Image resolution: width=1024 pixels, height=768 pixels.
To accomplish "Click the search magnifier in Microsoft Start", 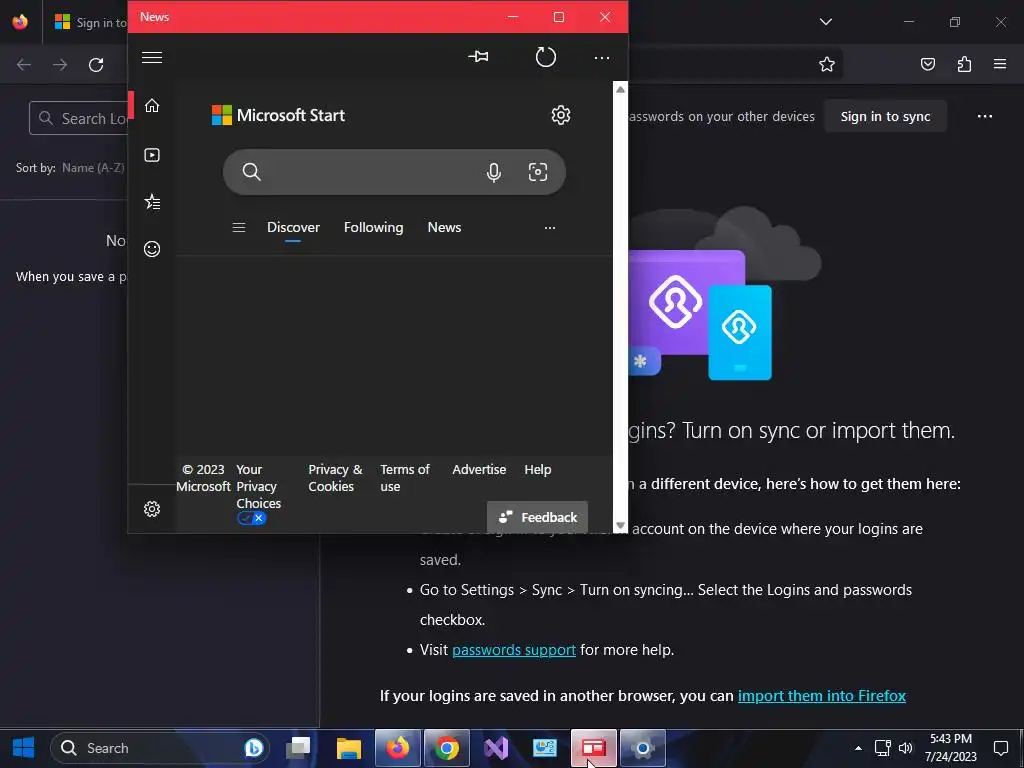I will tap(251, 172).
